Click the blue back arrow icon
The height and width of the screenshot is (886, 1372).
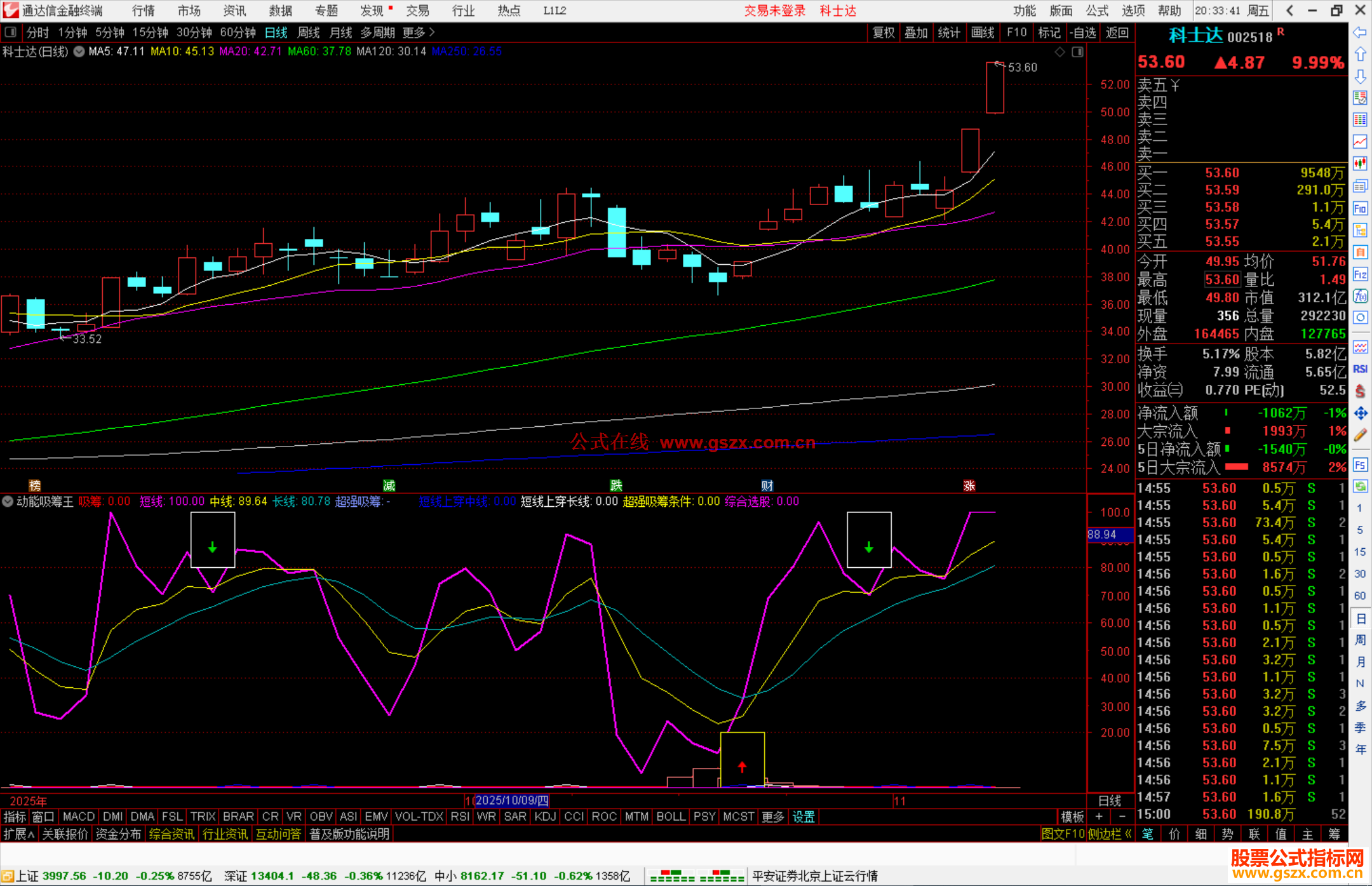1360,32
